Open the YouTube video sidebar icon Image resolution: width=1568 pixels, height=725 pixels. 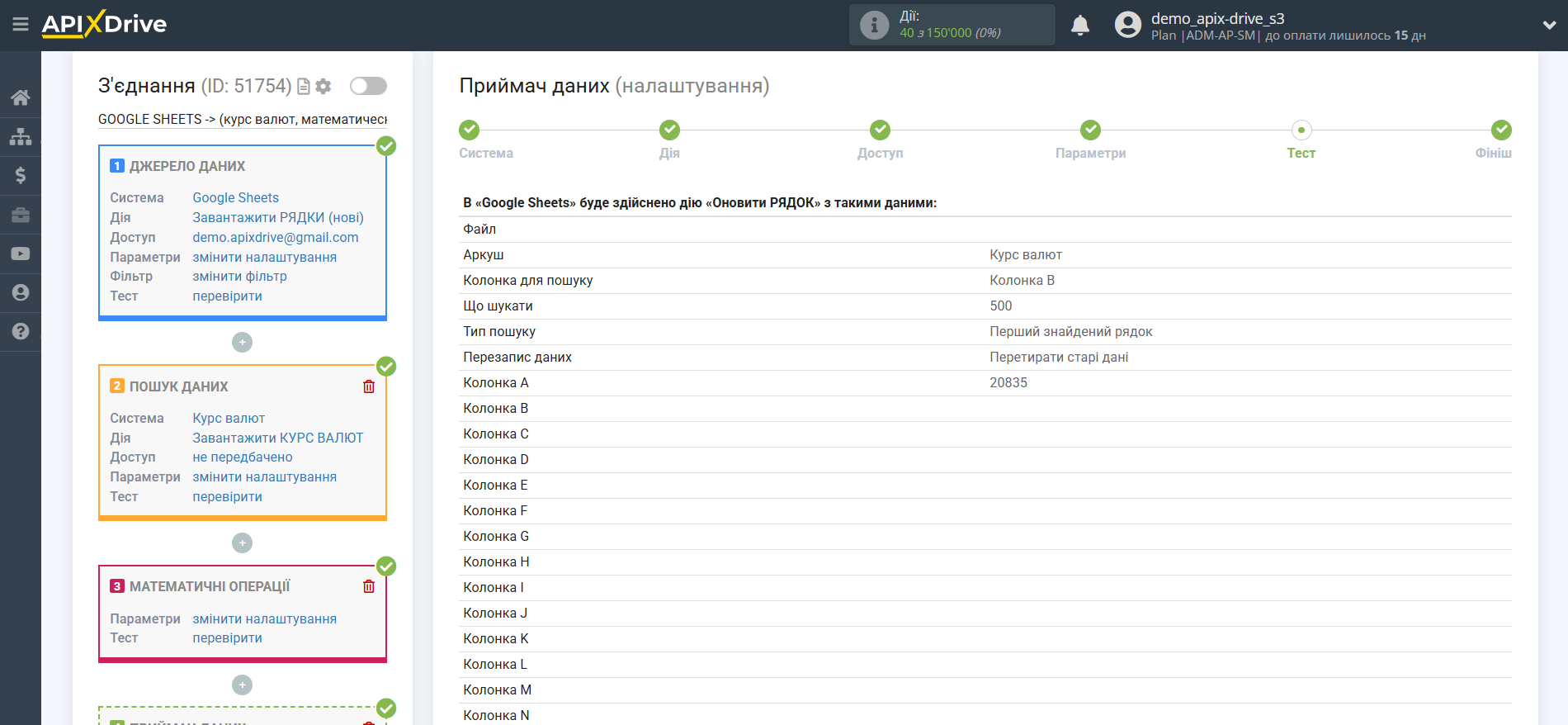click(21, 254)
